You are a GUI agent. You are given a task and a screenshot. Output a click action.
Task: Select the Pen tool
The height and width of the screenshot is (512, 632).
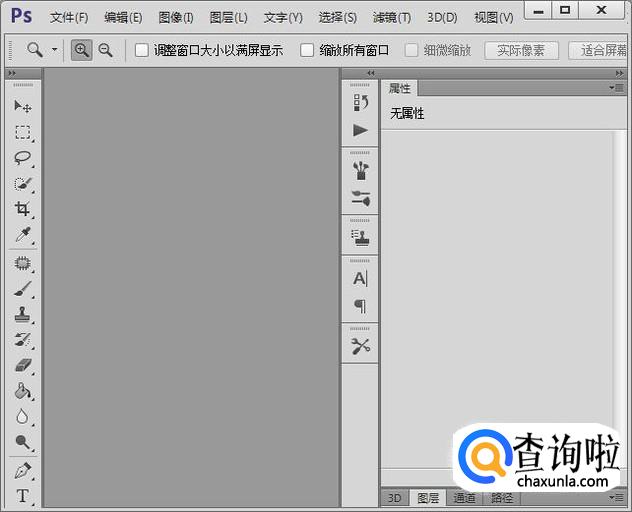23,471
